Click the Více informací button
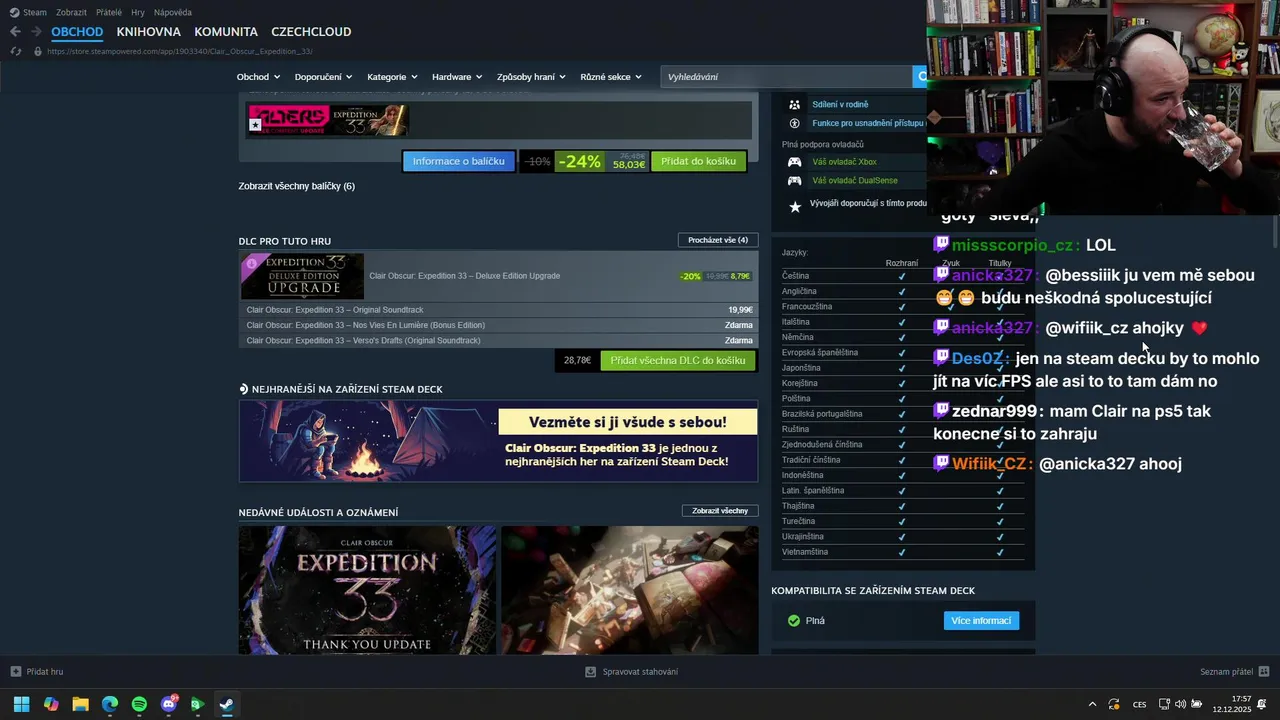1280x720 pixels. (x=981, y=621)
